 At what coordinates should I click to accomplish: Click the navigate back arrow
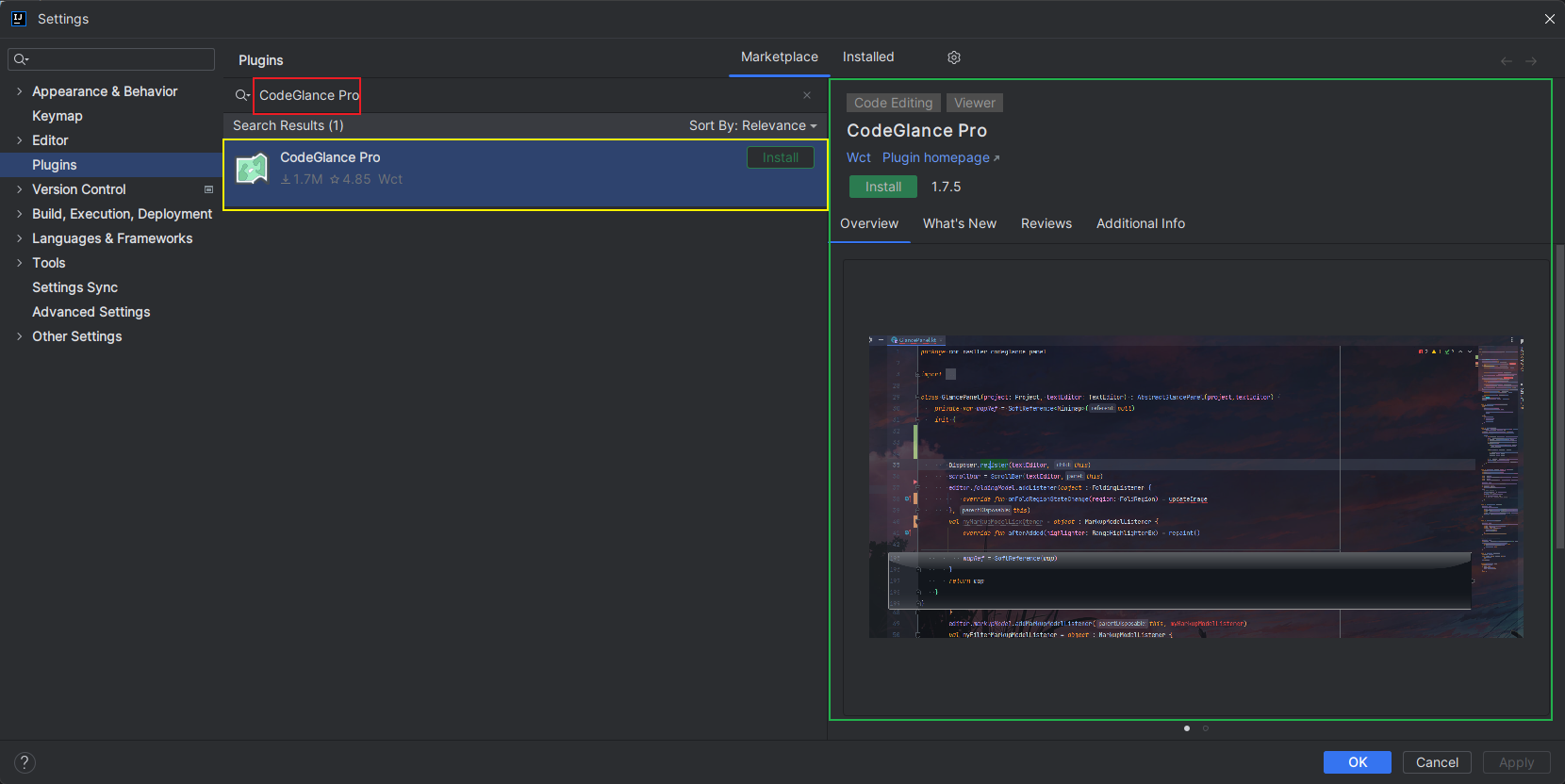(x=1507, y=61)
